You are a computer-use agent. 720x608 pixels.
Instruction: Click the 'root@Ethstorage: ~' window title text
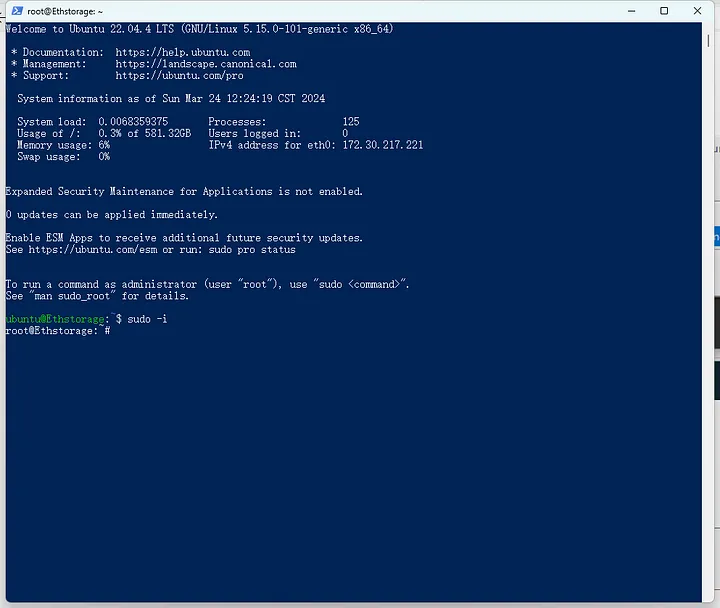coord(65,11)
